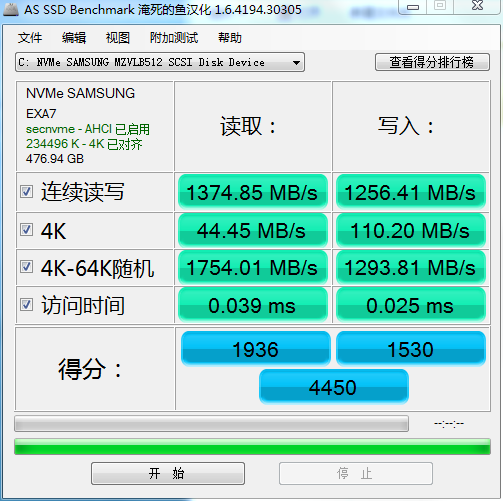Disable the 4K-64K随机 test checkbox
Screen dimensions: 503x501
pyautogui.click(x=26, y=267)
